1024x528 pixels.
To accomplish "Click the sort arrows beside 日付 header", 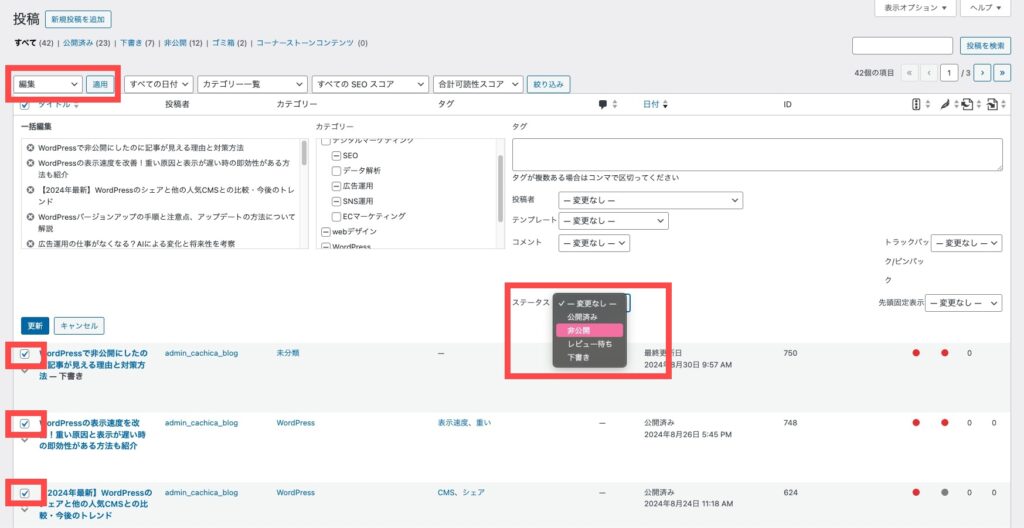I will (x=665, y=105).
